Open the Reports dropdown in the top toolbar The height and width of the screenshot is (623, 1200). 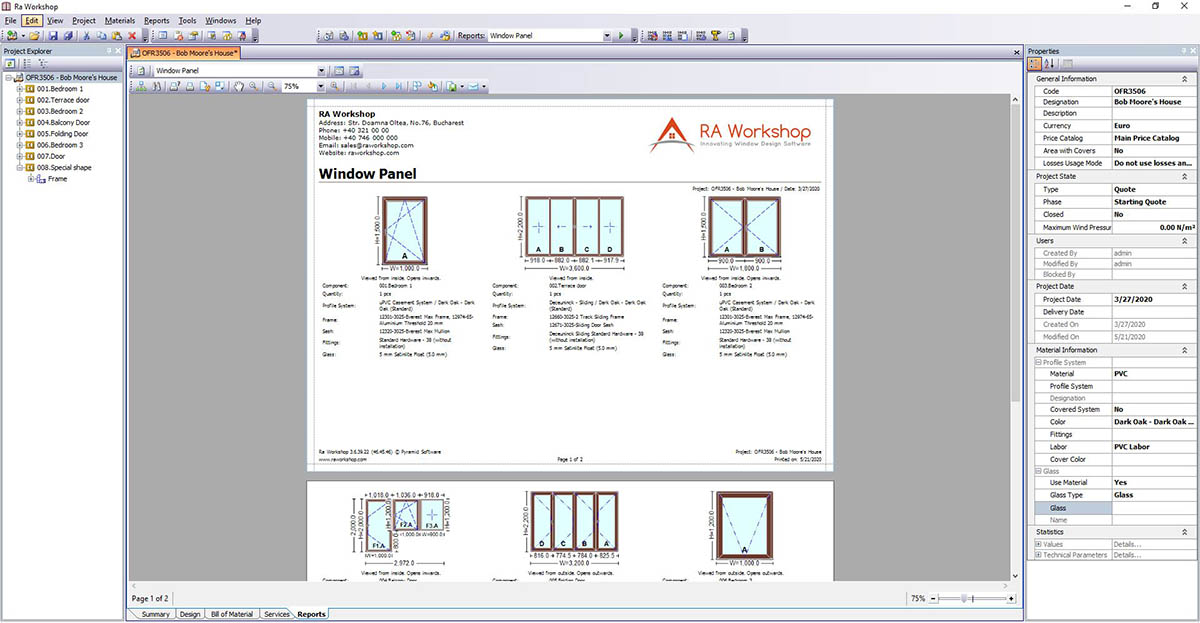606,36
